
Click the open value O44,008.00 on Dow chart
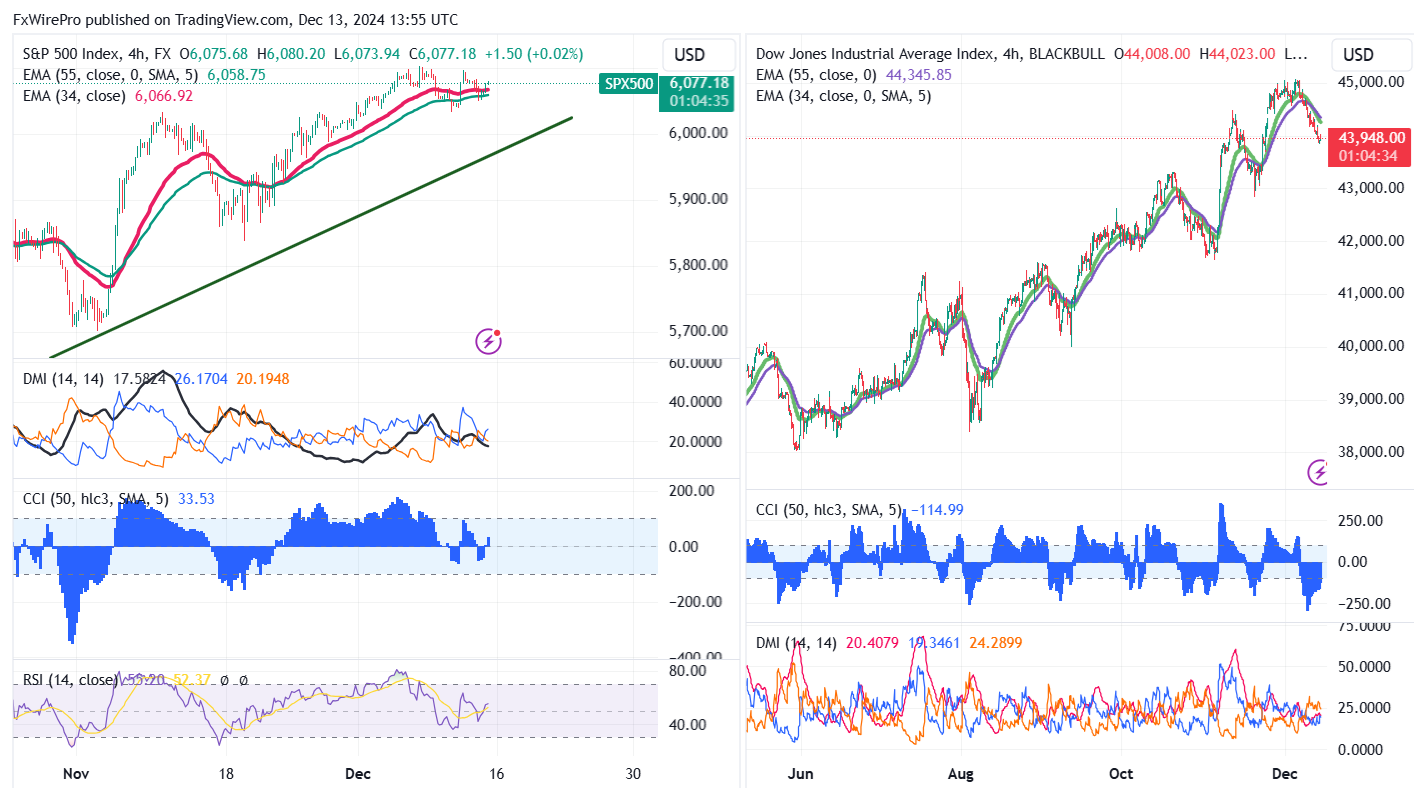pos(1153,54)
